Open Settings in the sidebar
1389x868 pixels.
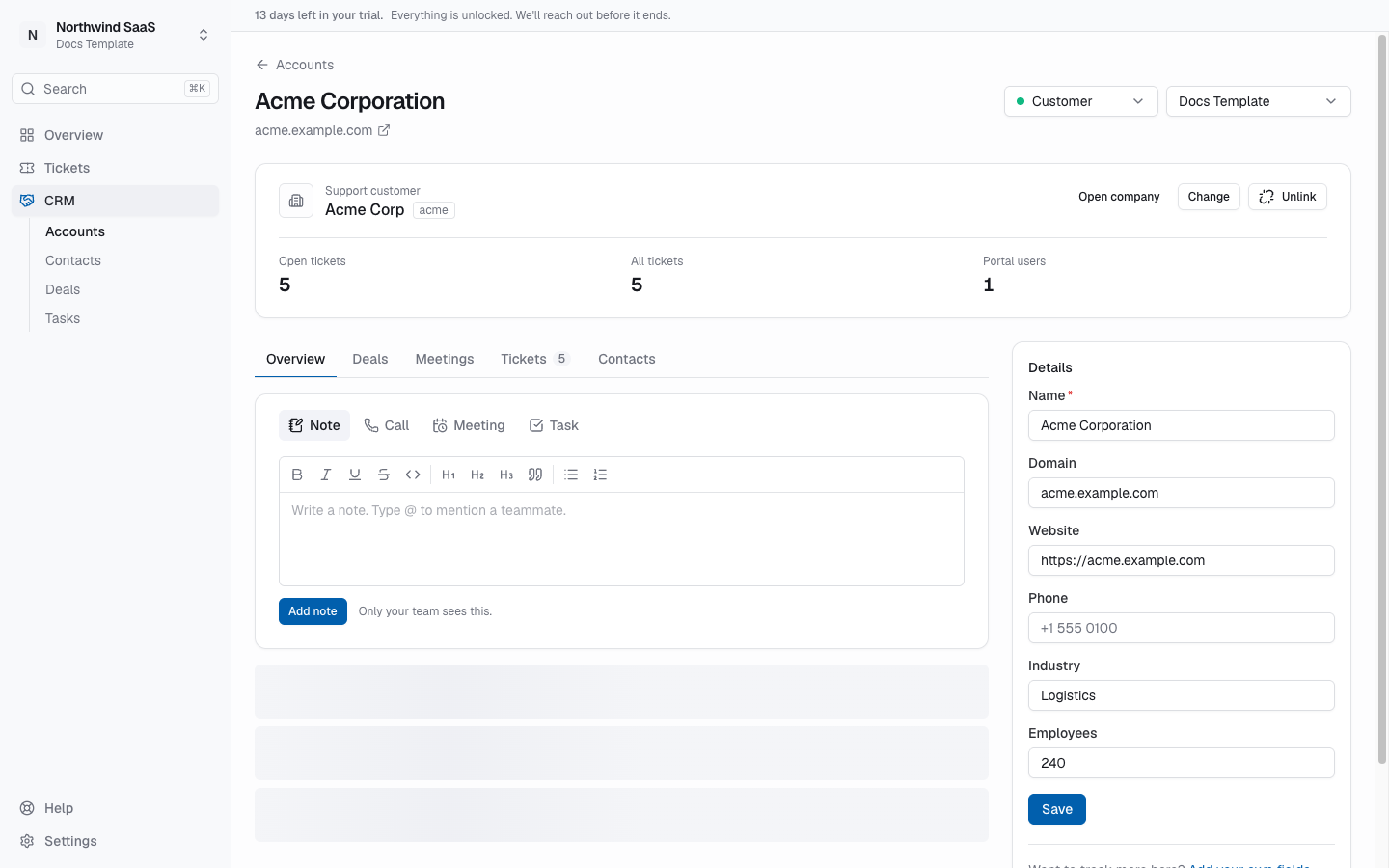click(x=116, y=841)
